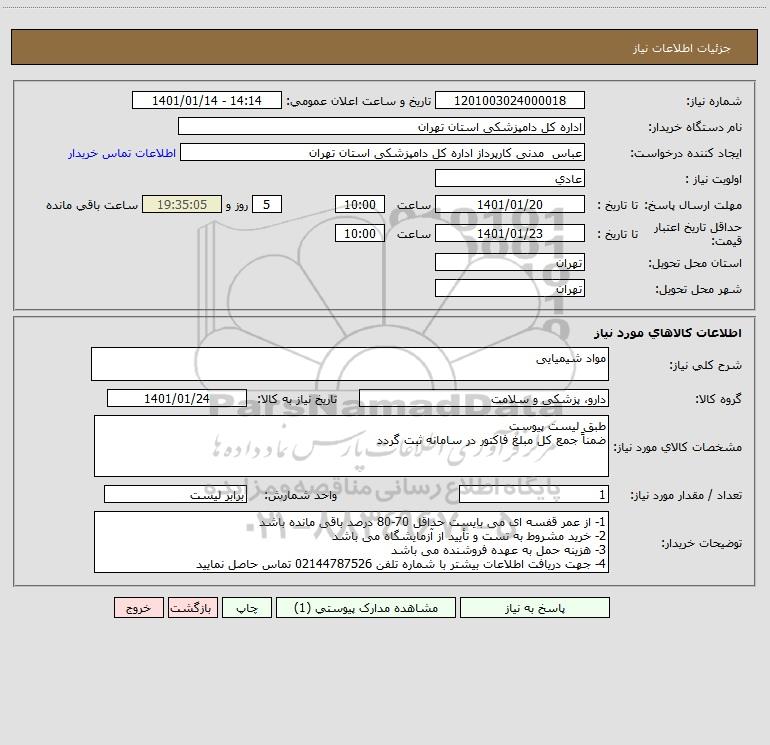Click response deadline date 1401/01/20
Screen dimensions: 770x745
[510, 204]
